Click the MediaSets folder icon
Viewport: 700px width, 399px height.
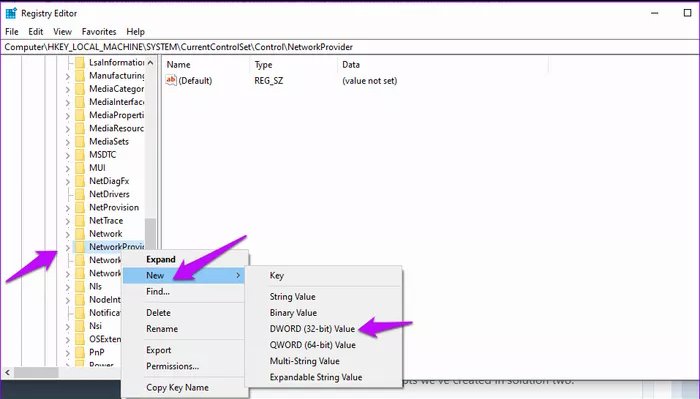click(x=80, y=141)
